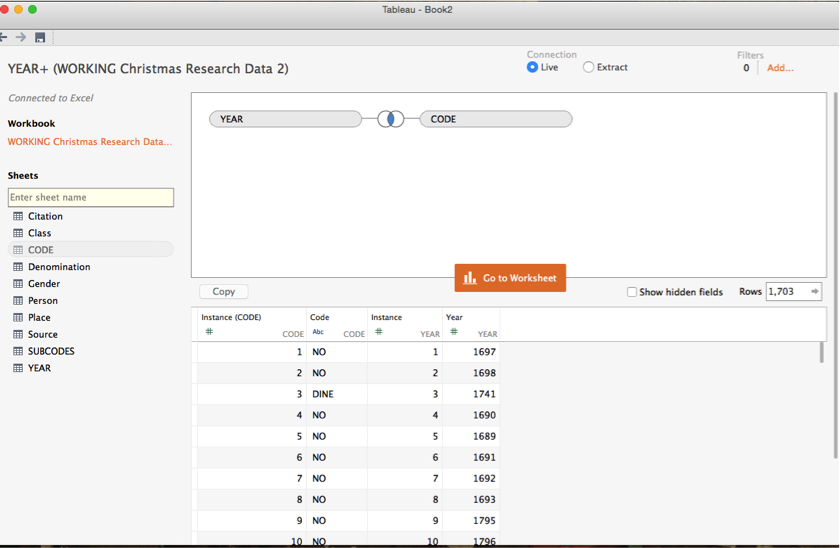This screenshot has width=840, height=548.
Task: Click the Year column header
Action: click(471, 325)
